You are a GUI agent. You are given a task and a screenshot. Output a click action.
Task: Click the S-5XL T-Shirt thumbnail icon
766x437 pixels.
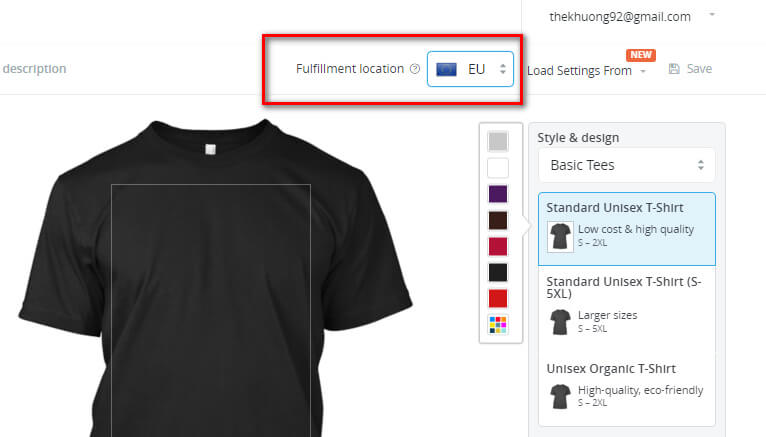(560, 322)
